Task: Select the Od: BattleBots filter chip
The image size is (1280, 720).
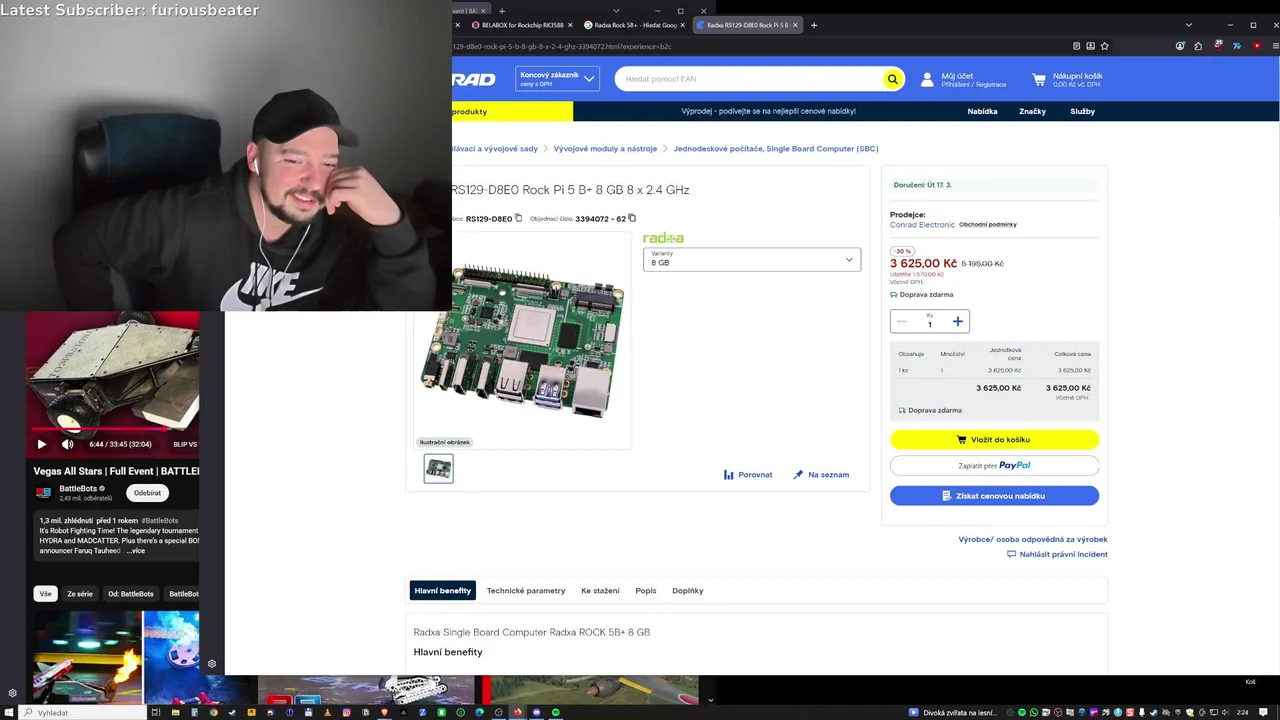Action: tap(131, 594)
